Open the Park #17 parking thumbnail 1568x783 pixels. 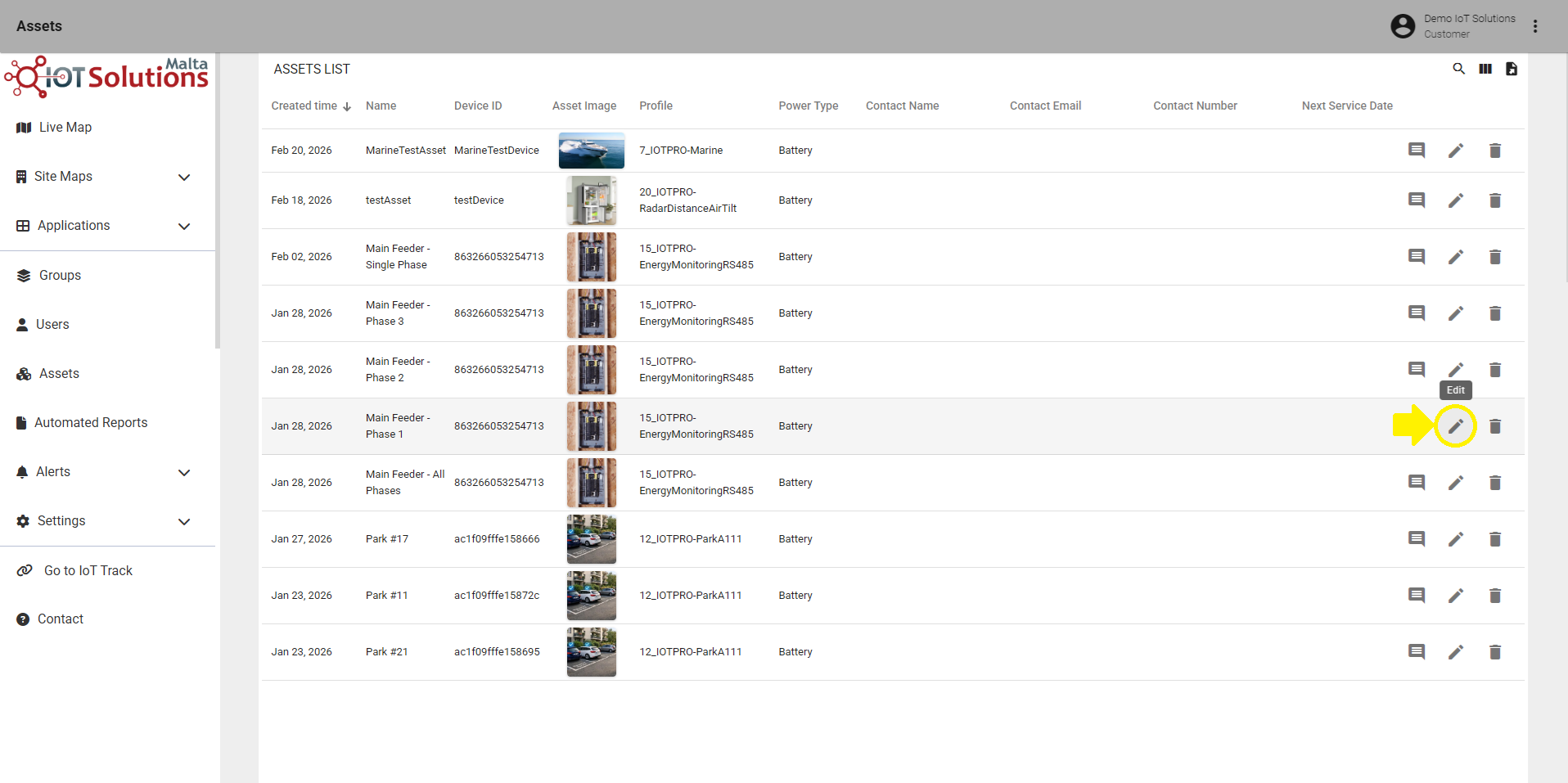click(x=592, y=539)
